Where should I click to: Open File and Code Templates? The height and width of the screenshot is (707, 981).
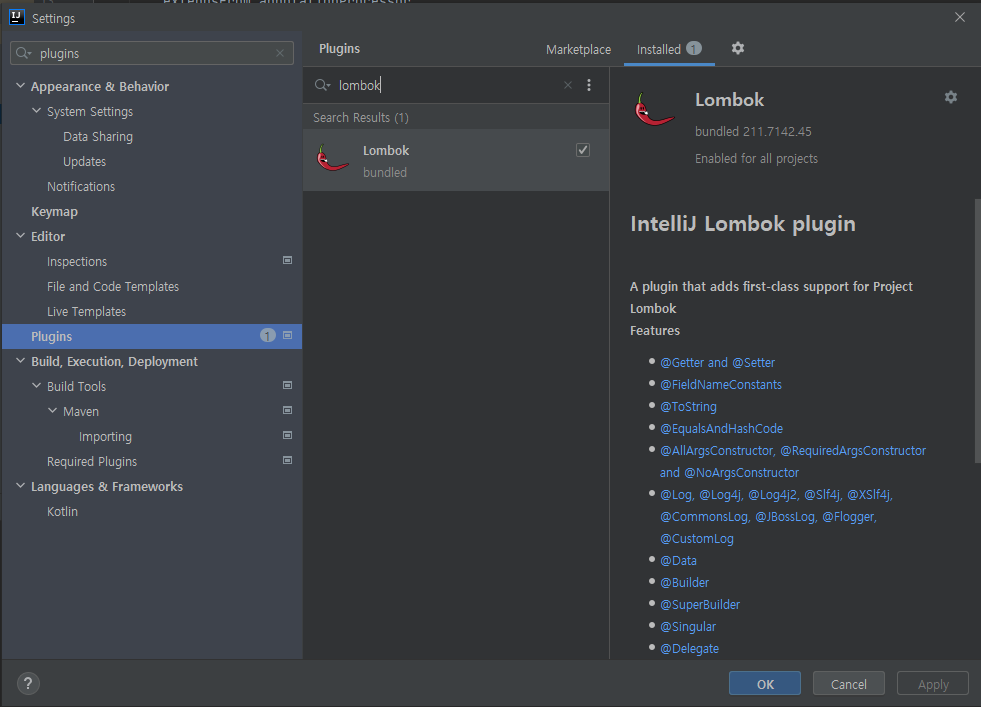113,287
